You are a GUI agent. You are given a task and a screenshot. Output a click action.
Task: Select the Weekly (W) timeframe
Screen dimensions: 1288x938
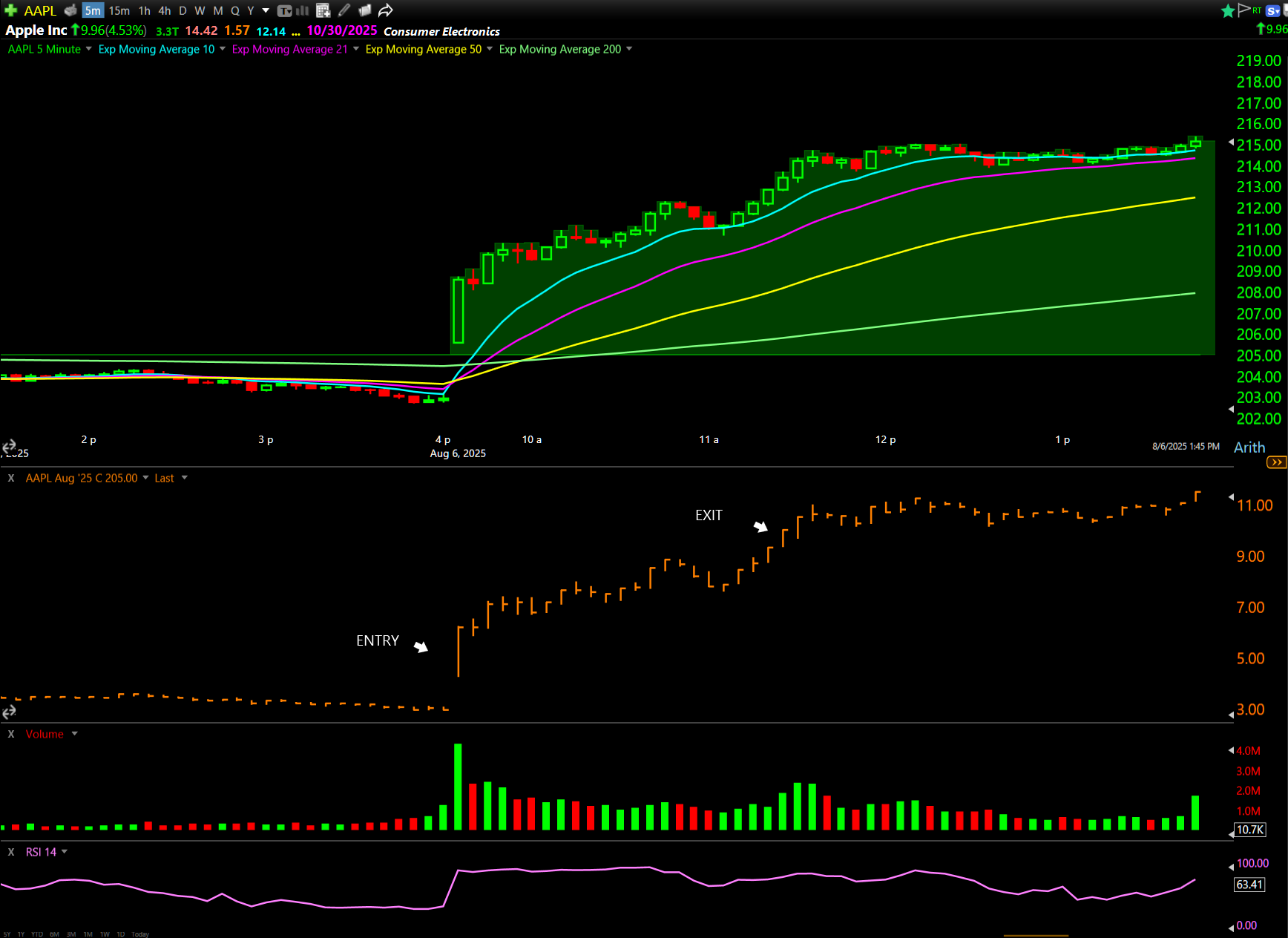[x=200, y=10]
